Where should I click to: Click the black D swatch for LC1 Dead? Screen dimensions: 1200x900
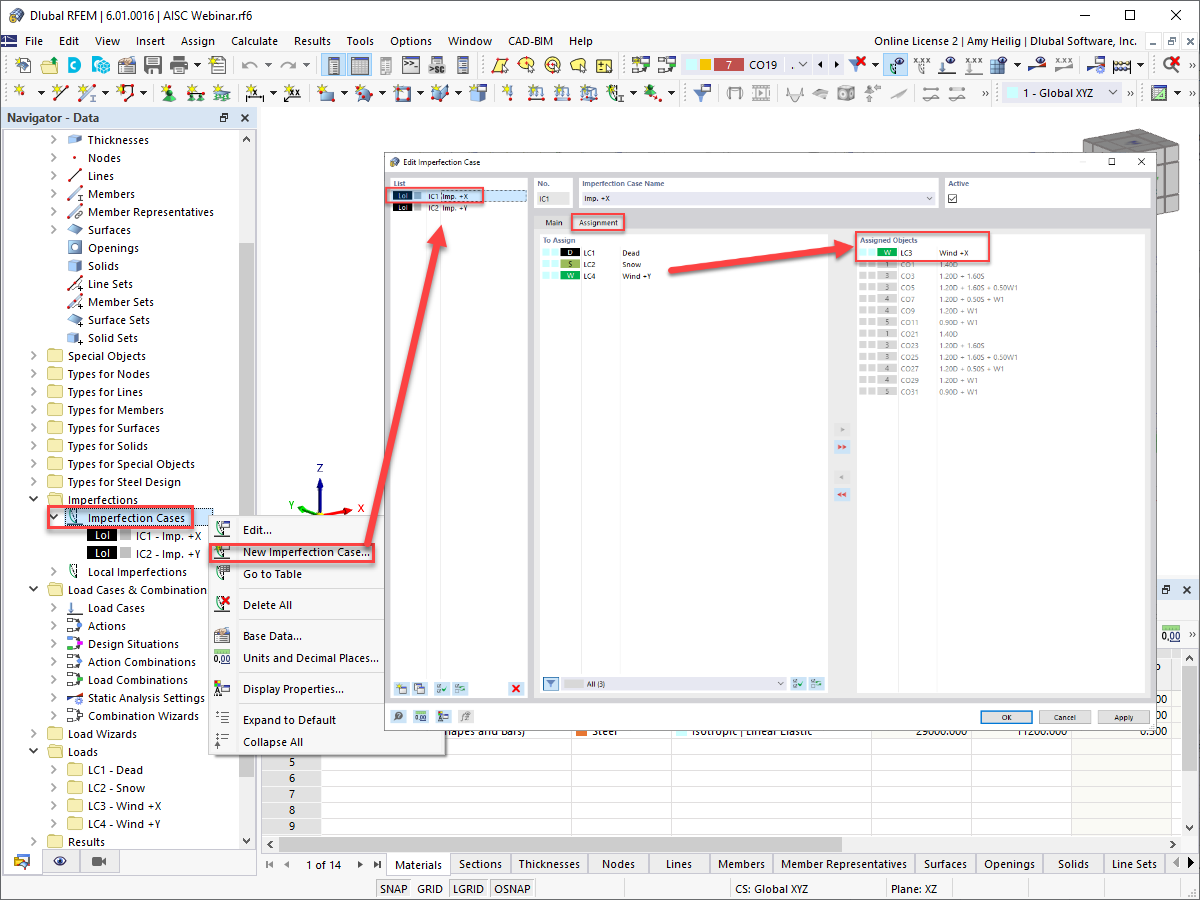pyautogui.click(x=570, y=253)
